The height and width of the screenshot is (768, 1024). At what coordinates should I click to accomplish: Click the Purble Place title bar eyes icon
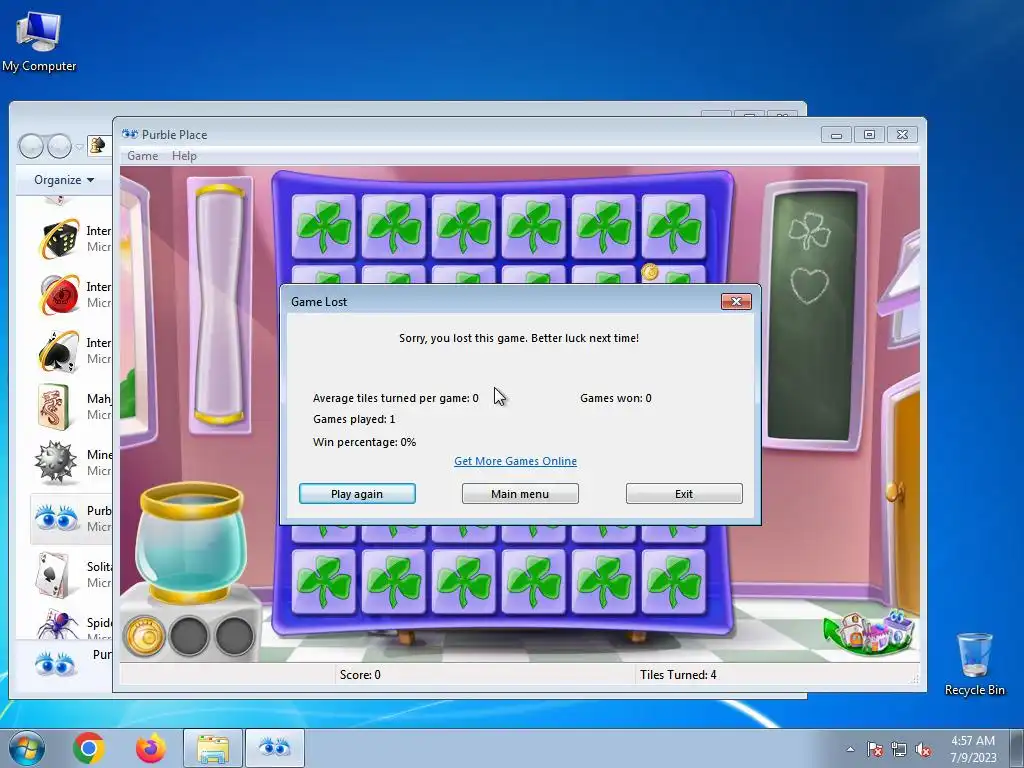(x=129, y=135)
